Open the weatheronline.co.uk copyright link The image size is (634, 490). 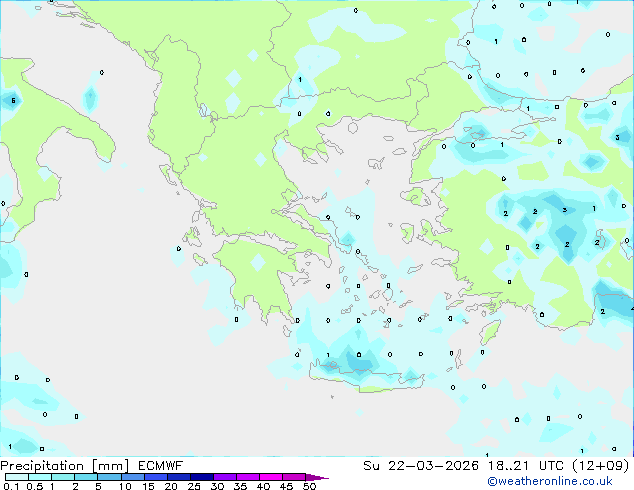[x=550, y=481]
